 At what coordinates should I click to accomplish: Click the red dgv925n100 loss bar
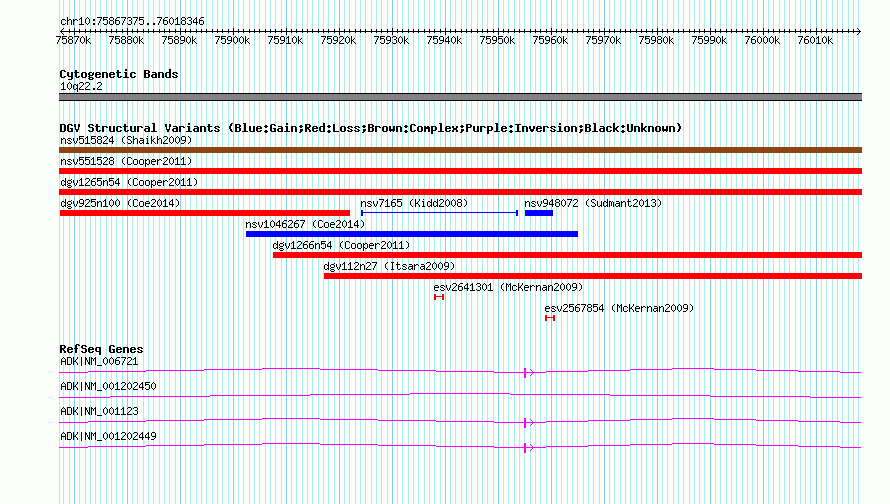[x=205, y=213]
